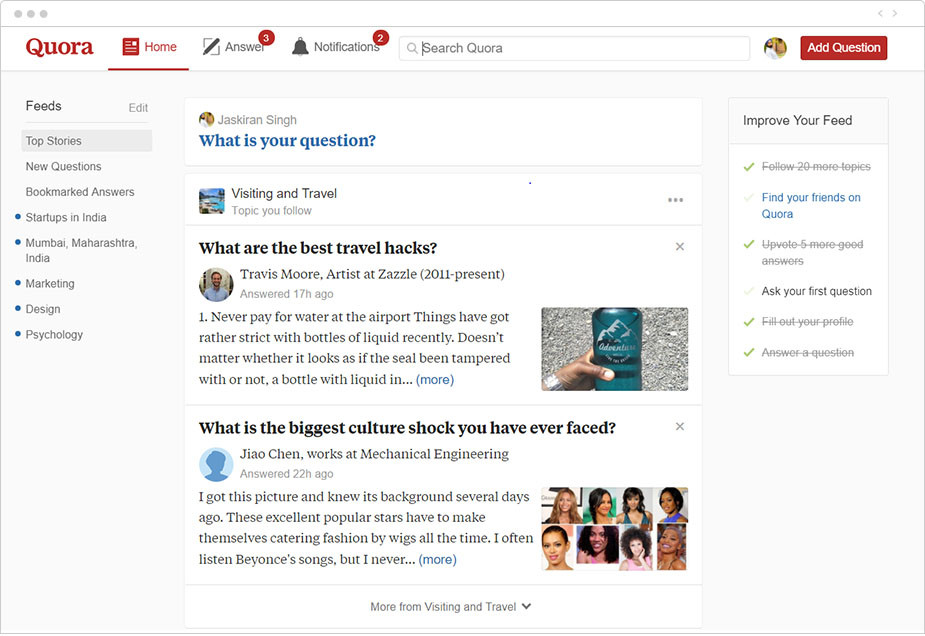Go to the Home tab

point(149,47)
